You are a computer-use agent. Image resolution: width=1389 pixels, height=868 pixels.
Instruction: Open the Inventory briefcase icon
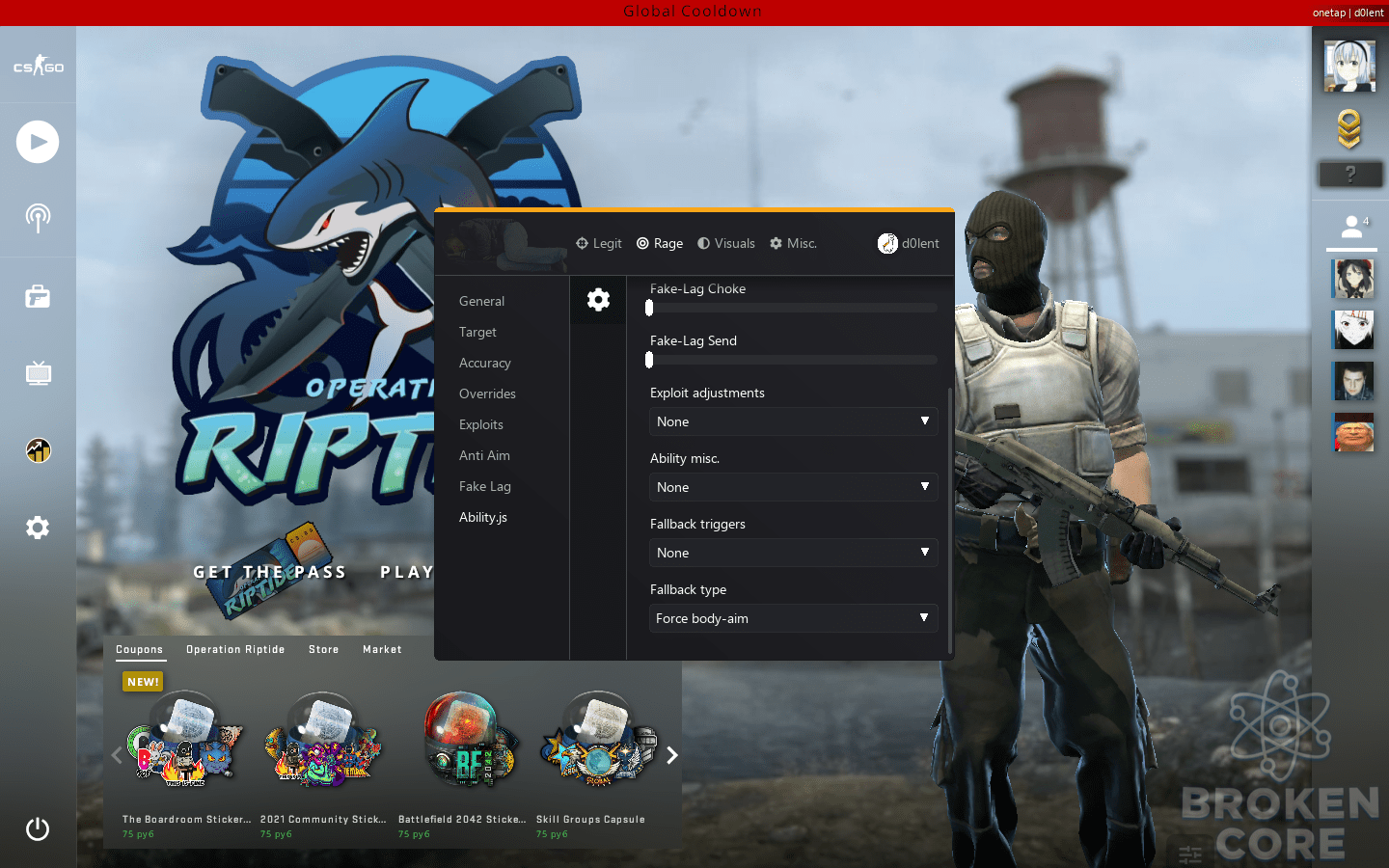pos(38,296)
